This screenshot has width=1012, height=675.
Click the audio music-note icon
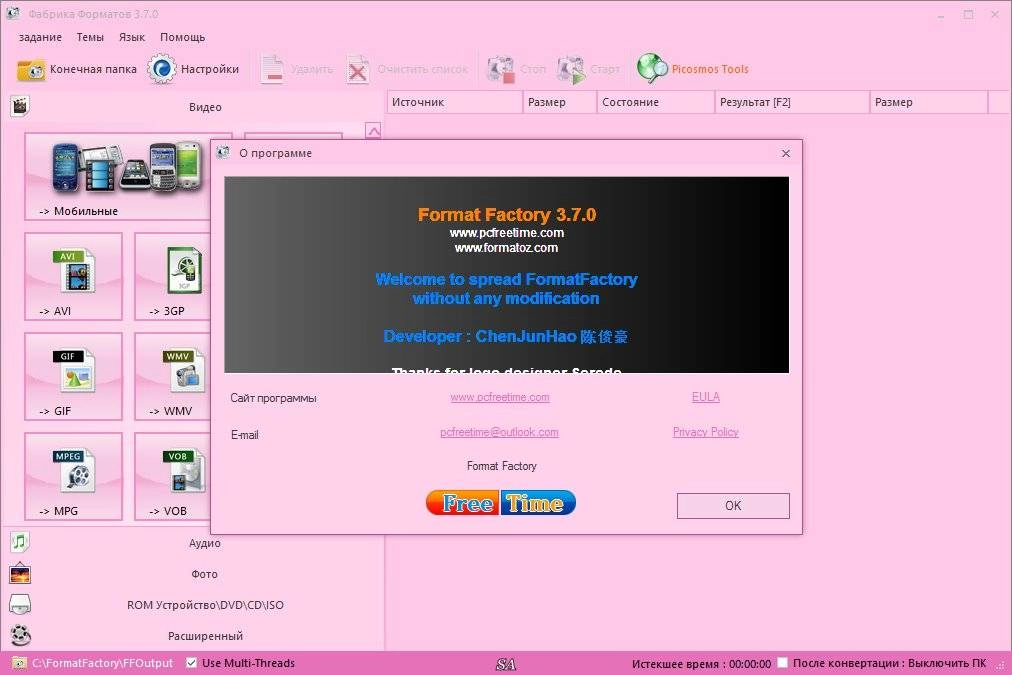20,542
